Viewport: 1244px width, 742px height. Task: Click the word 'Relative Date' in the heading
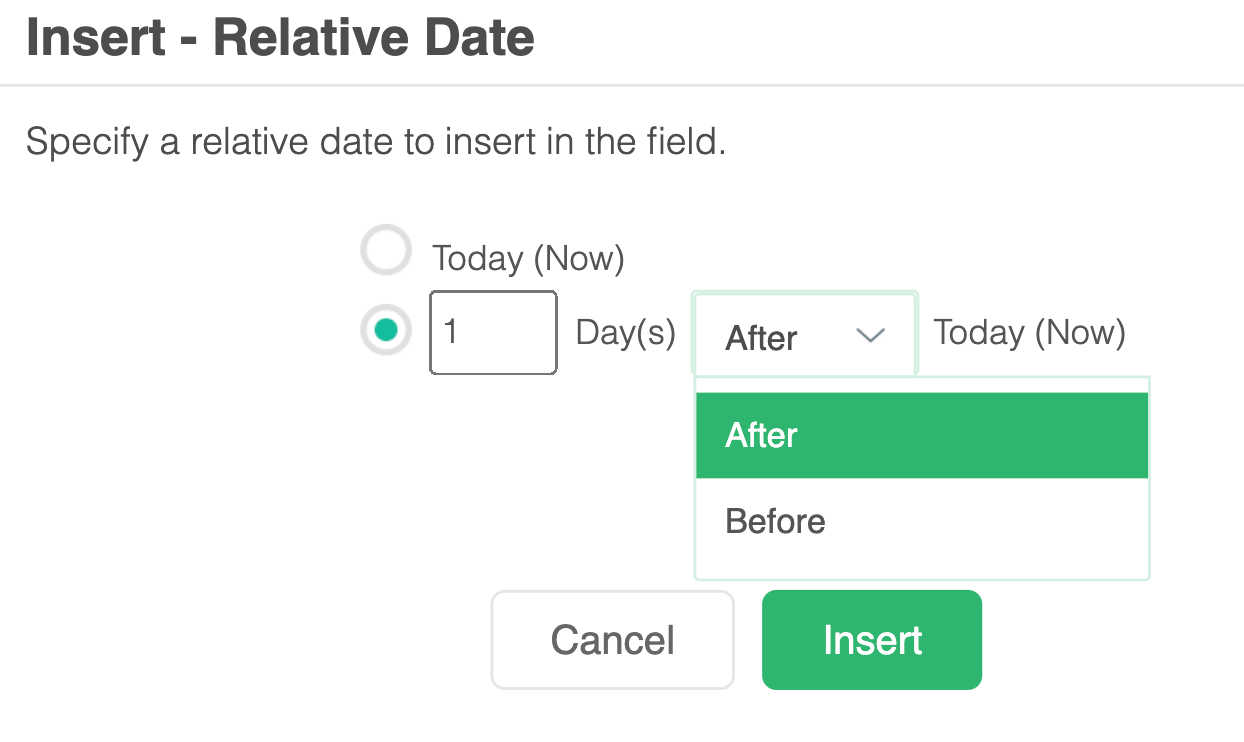coord(374,38)
